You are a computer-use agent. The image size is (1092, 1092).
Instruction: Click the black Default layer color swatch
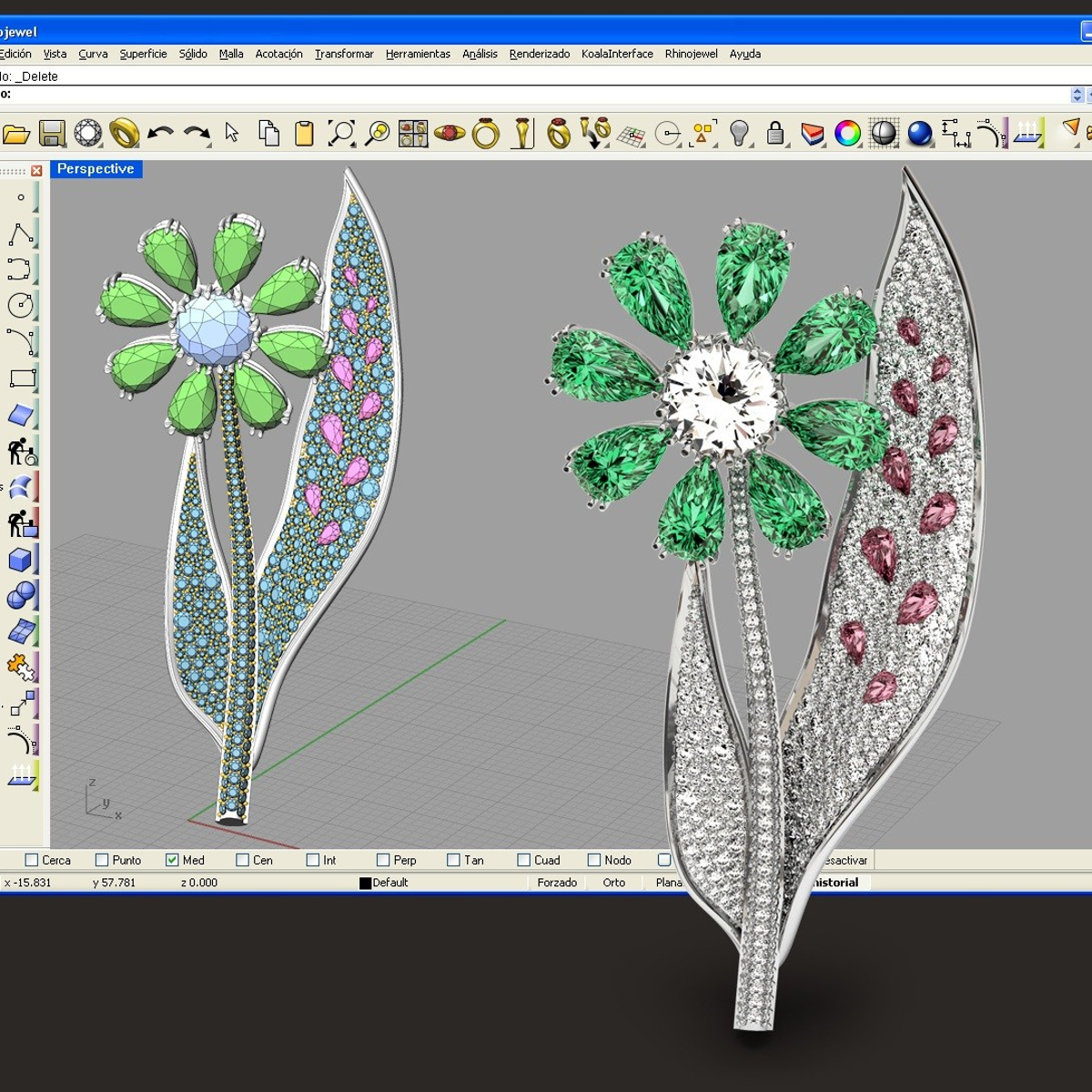[365, 883]
